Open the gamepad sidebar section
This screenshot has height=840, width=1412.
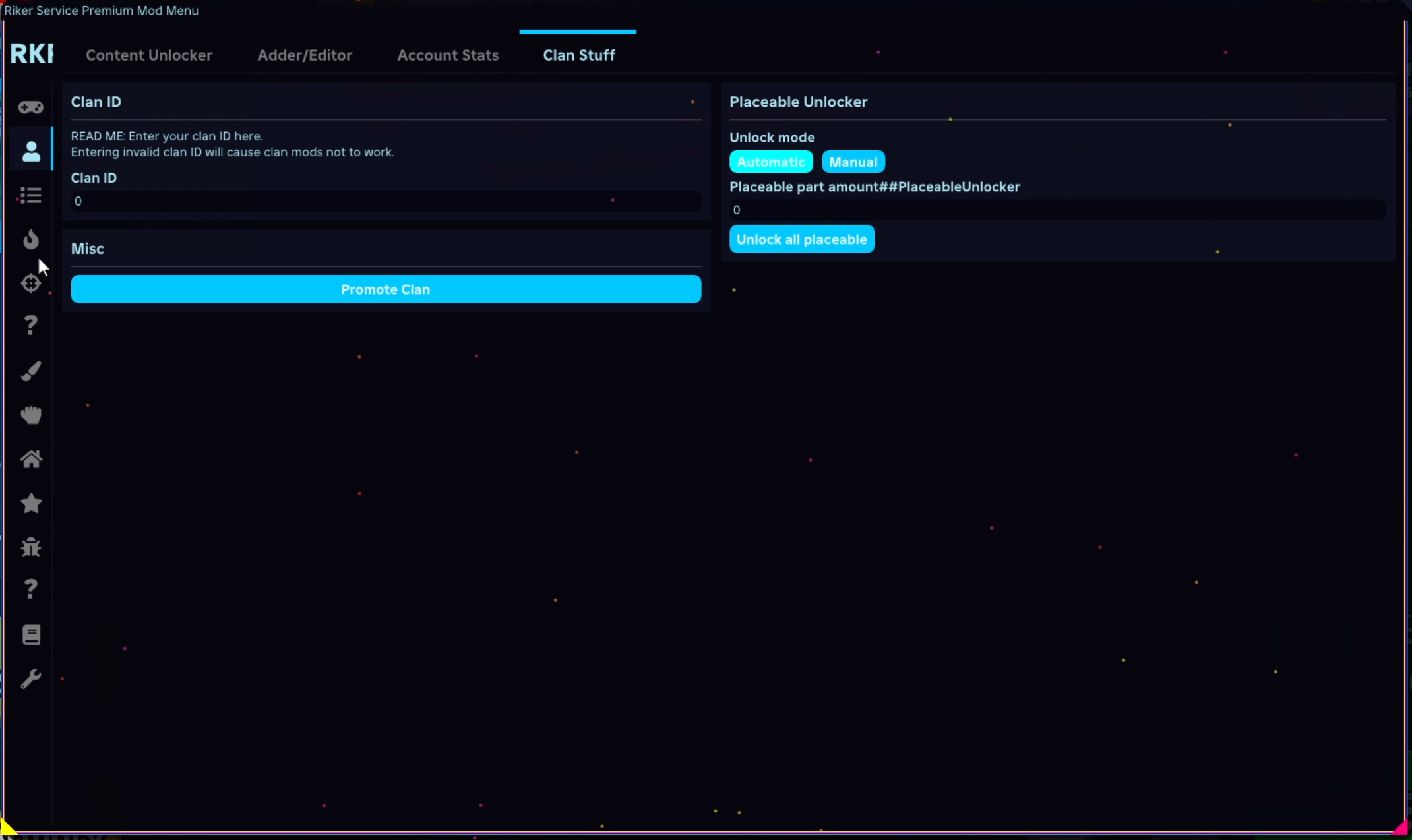31,107
